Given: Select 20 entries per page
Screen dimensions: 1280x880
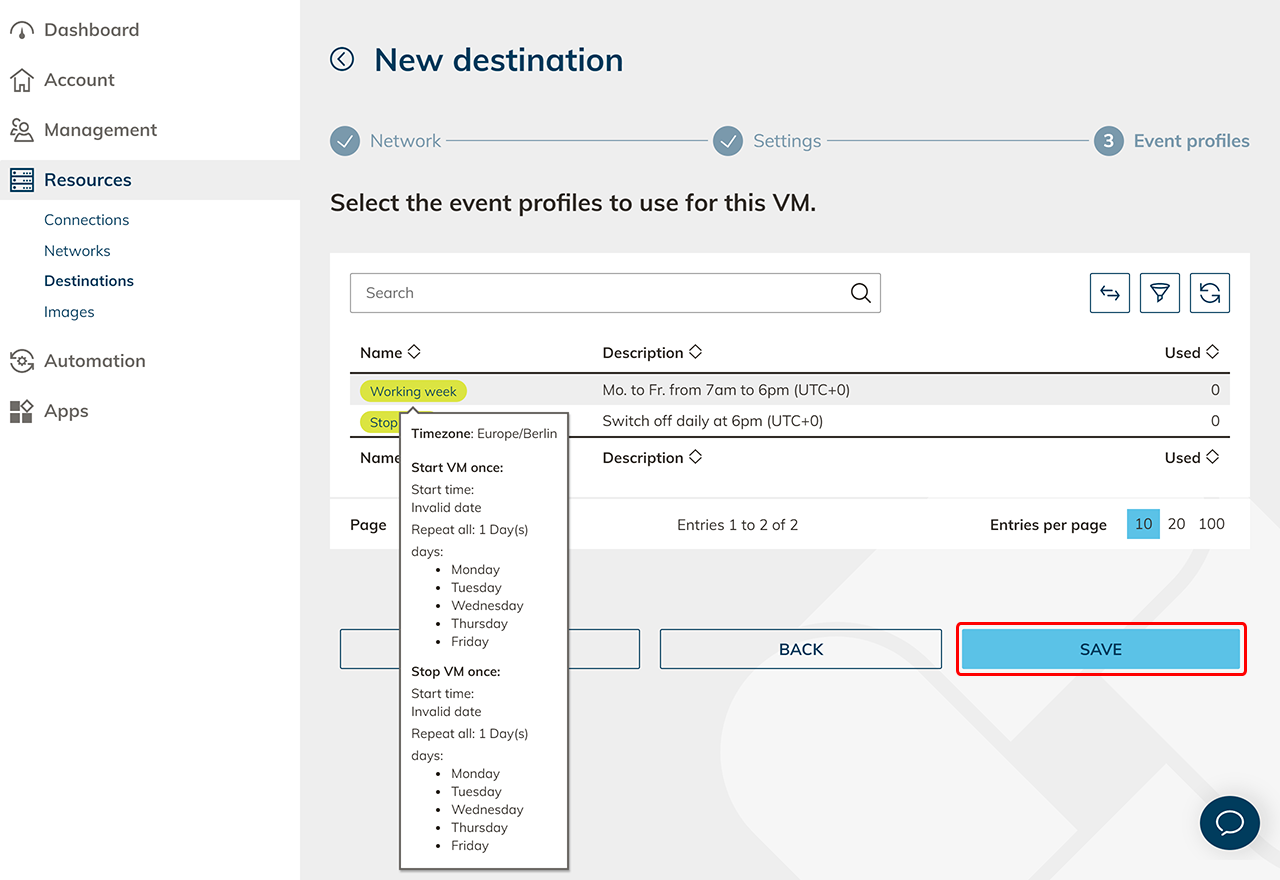Looking at the screenshot, I should [1177, 524].
